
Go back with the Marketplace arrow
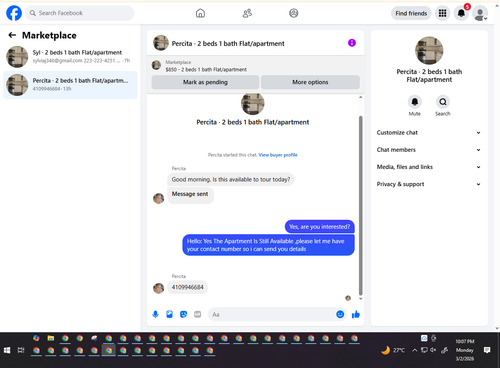pos(12,35)
